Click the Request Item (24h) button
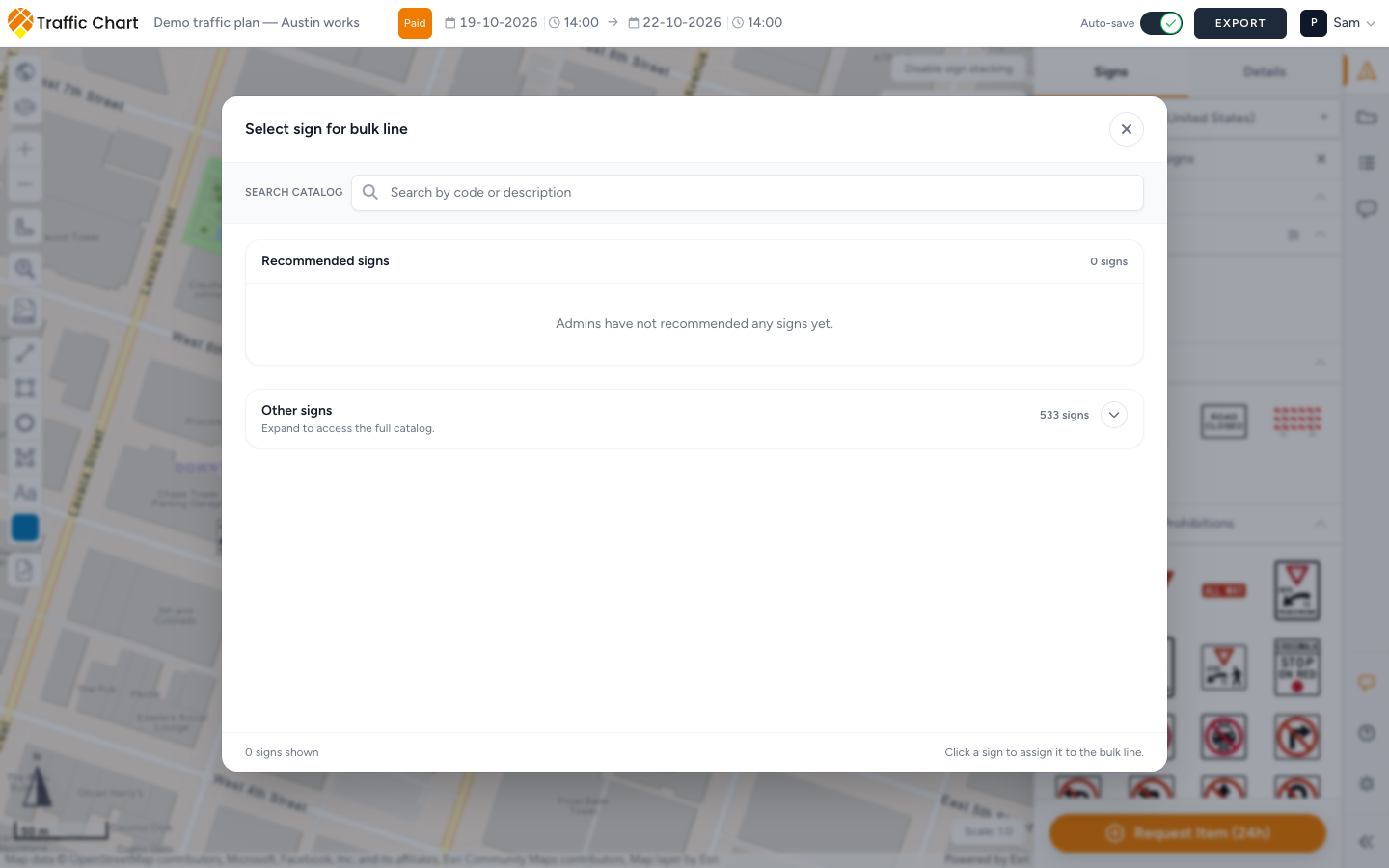The width and height of the screenshot is (1389, 868). click(1187, 833)
